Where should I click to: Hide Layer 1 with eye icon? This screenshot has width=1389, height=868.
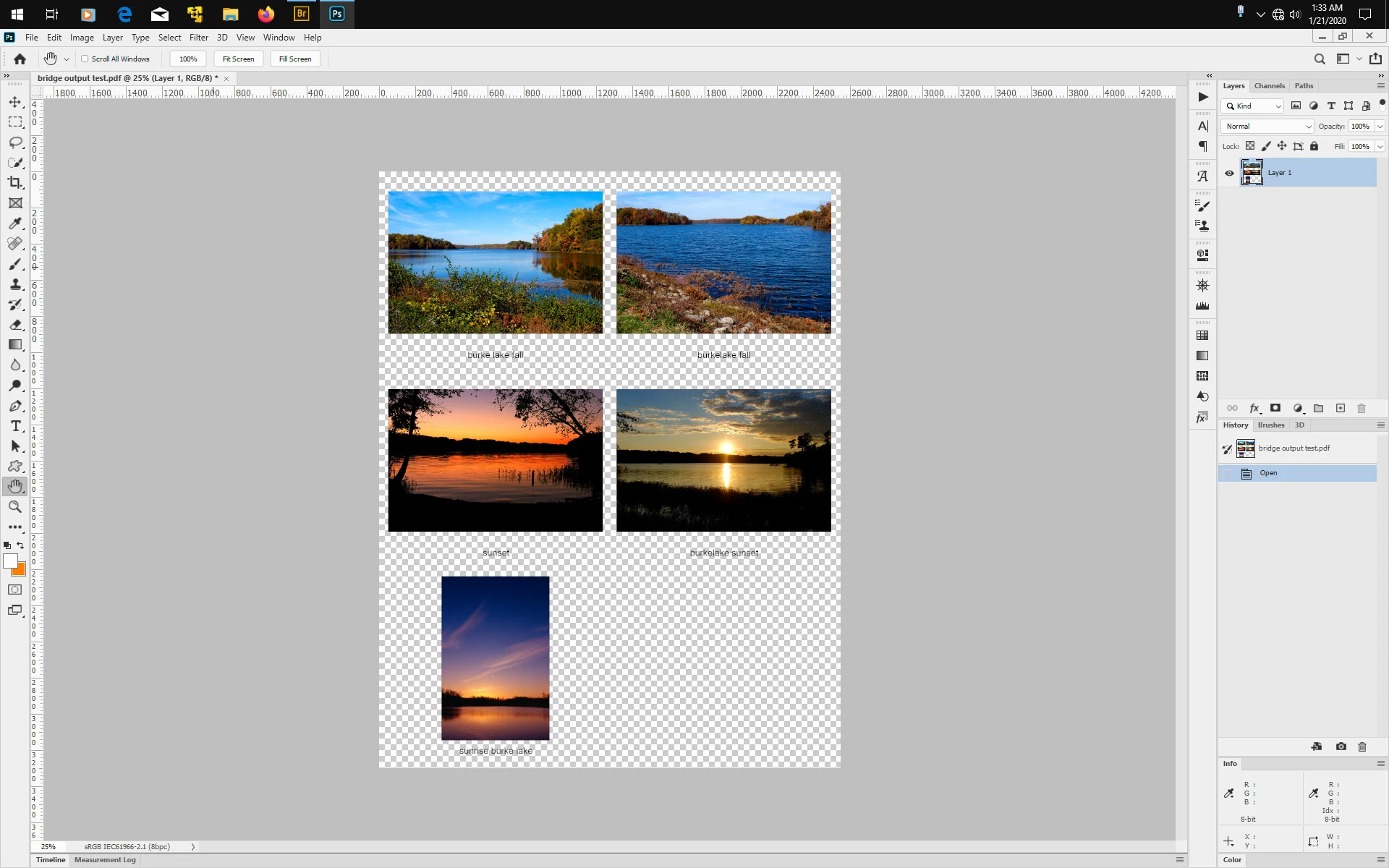(1229, 173)
